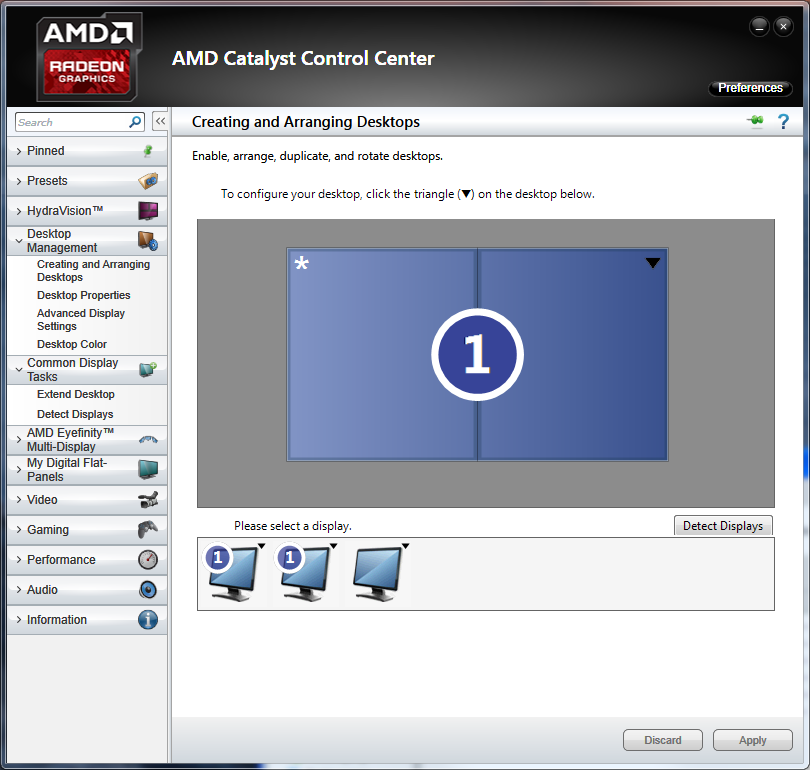Click the AMD Radeon Graphics logo
The width and height of the screenshot is (810, 770).
(x=89, y=57)
